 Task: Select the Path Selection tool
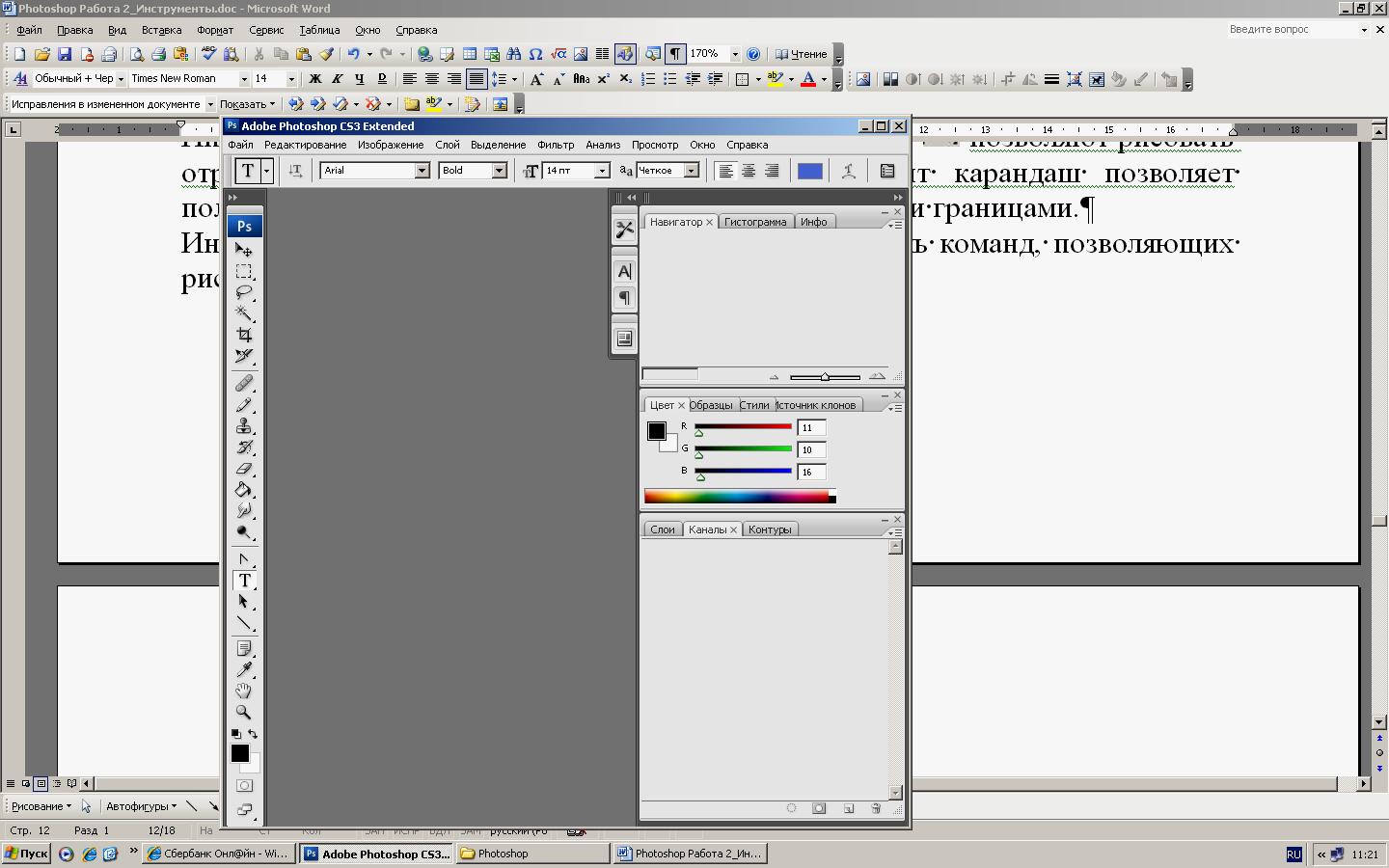click(244, 602)
